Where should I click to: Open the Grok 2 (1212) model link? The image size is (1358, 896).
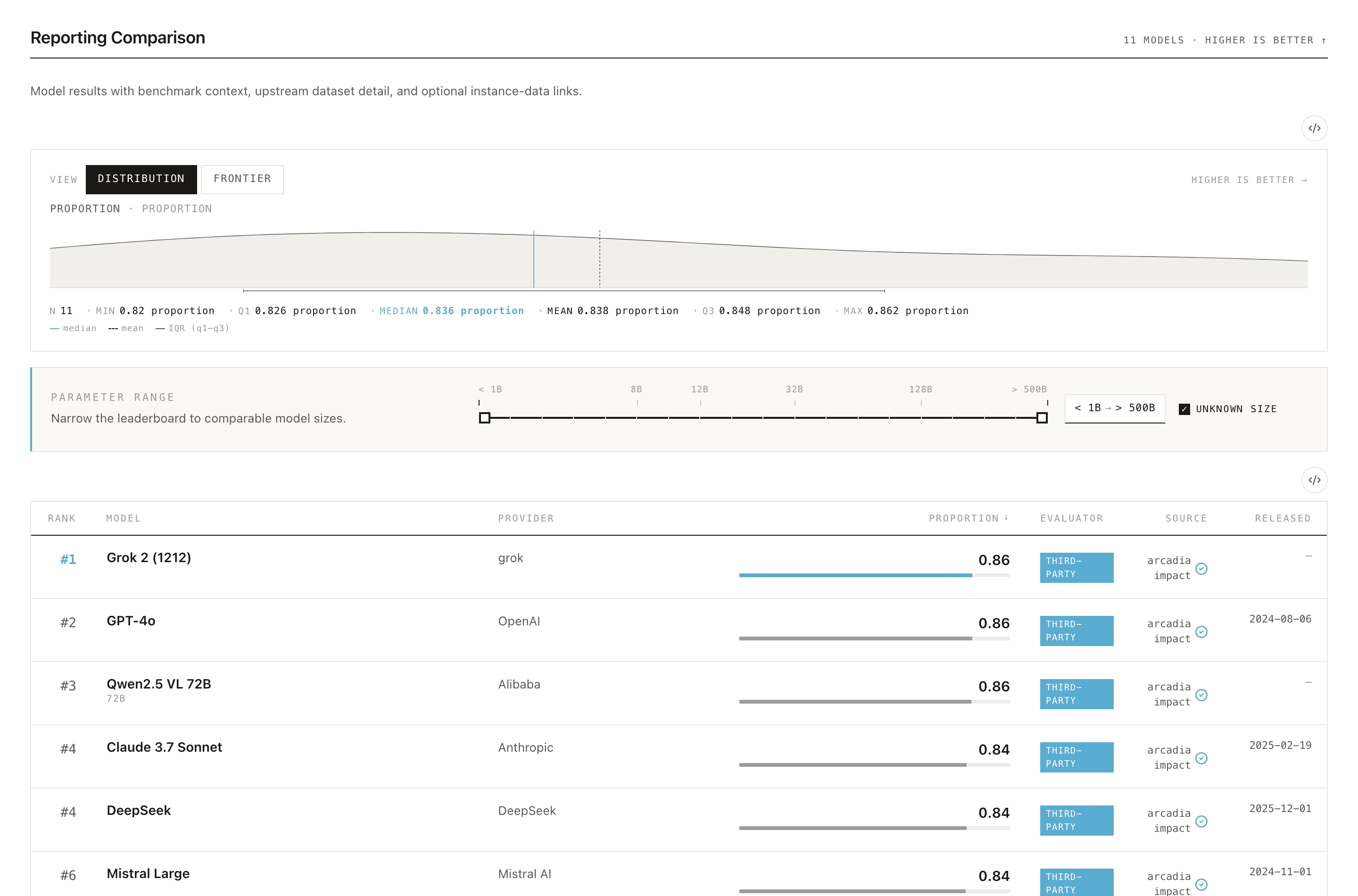[x=149, y=558]
